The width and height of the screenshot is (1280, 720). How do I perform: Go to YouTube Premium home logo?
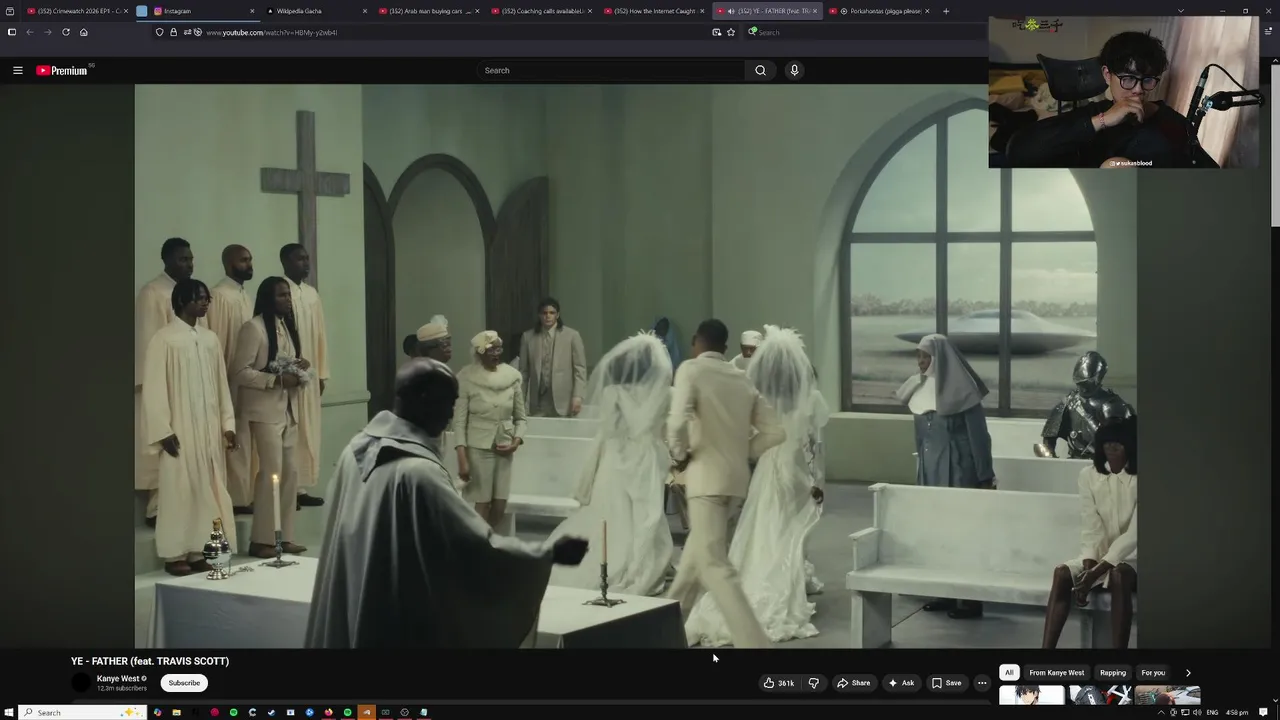click(62, 70)
